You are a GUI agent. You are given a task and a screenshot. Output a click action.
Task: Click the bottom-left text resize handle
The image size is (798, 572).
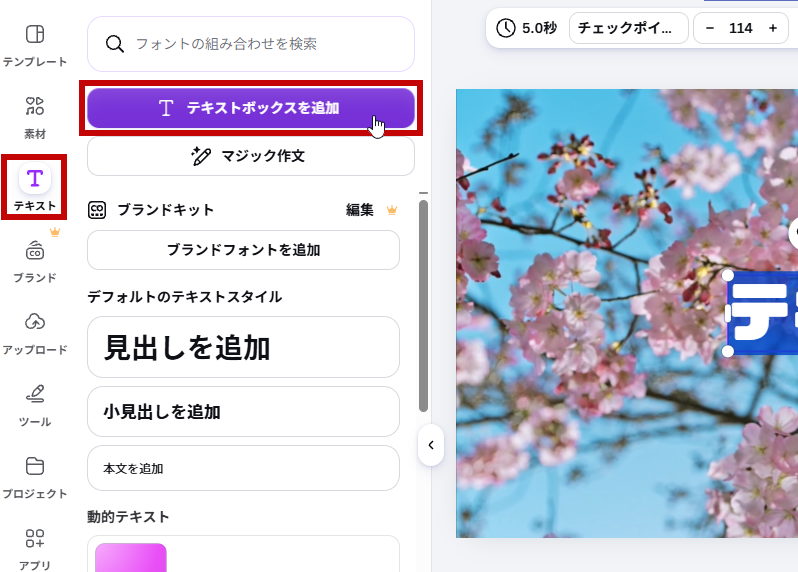coord(728,351)
